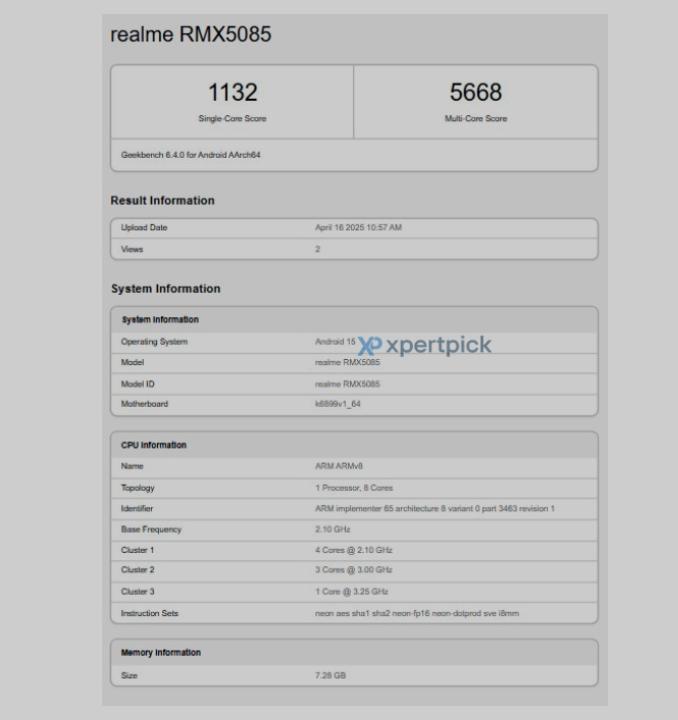
Task: Click the Topology value 1 Processor, 8 Cores
Action: pos(355,488)
